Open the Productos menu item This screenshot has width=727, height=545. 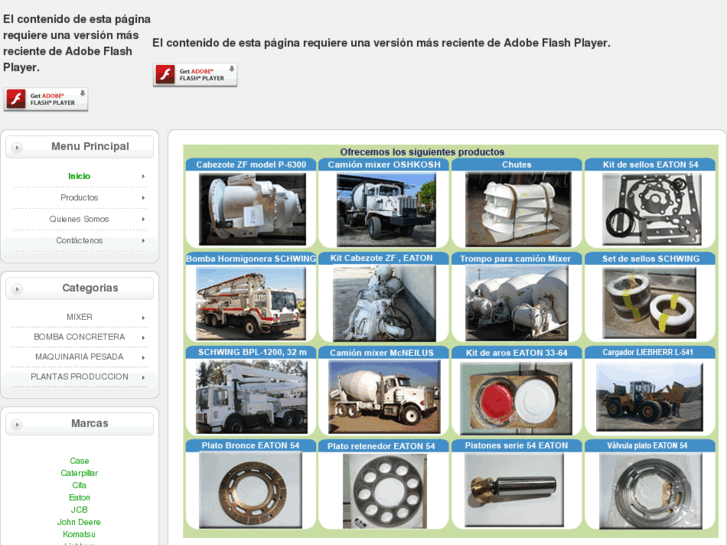coord(79,198)
